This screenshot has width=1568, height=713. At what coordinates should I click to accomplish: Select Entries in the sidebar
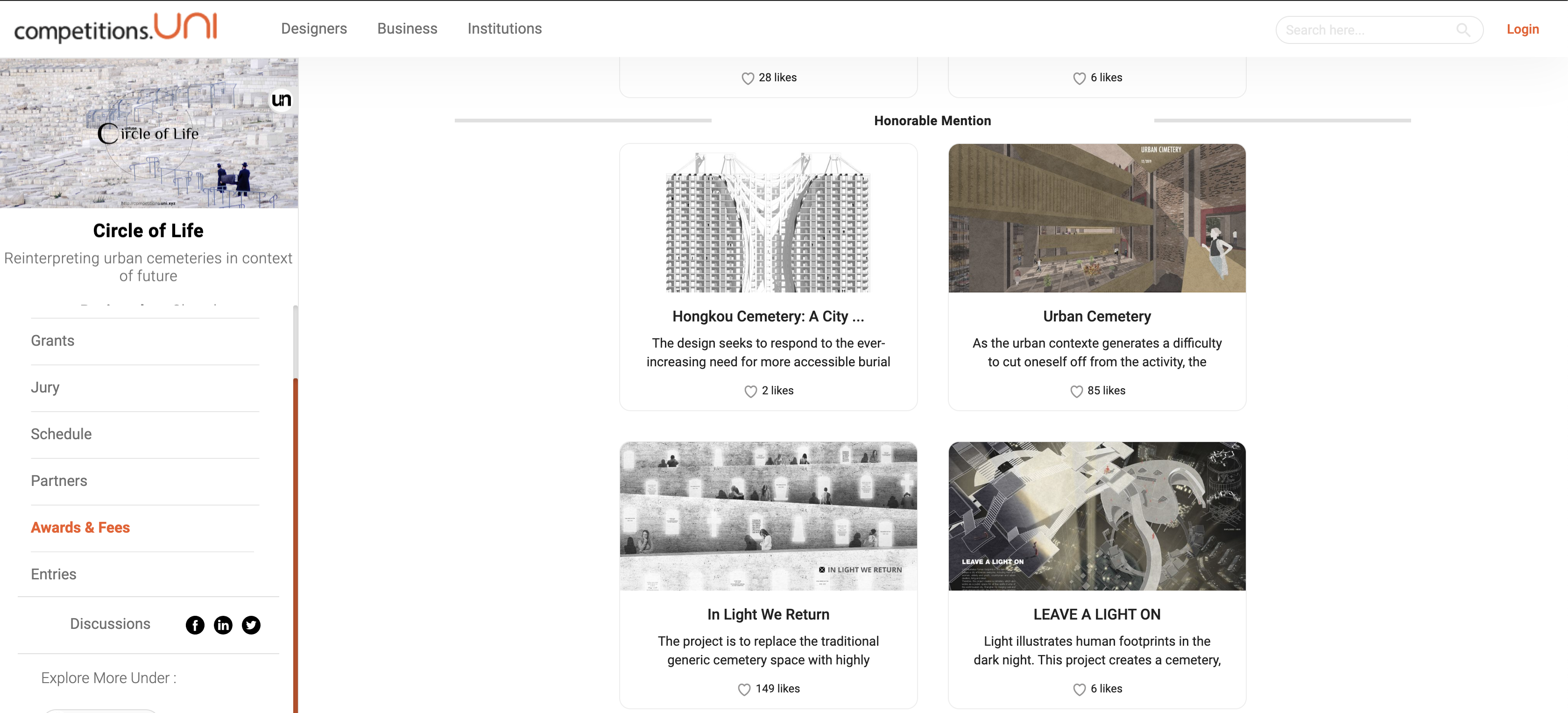click(54, 574)
